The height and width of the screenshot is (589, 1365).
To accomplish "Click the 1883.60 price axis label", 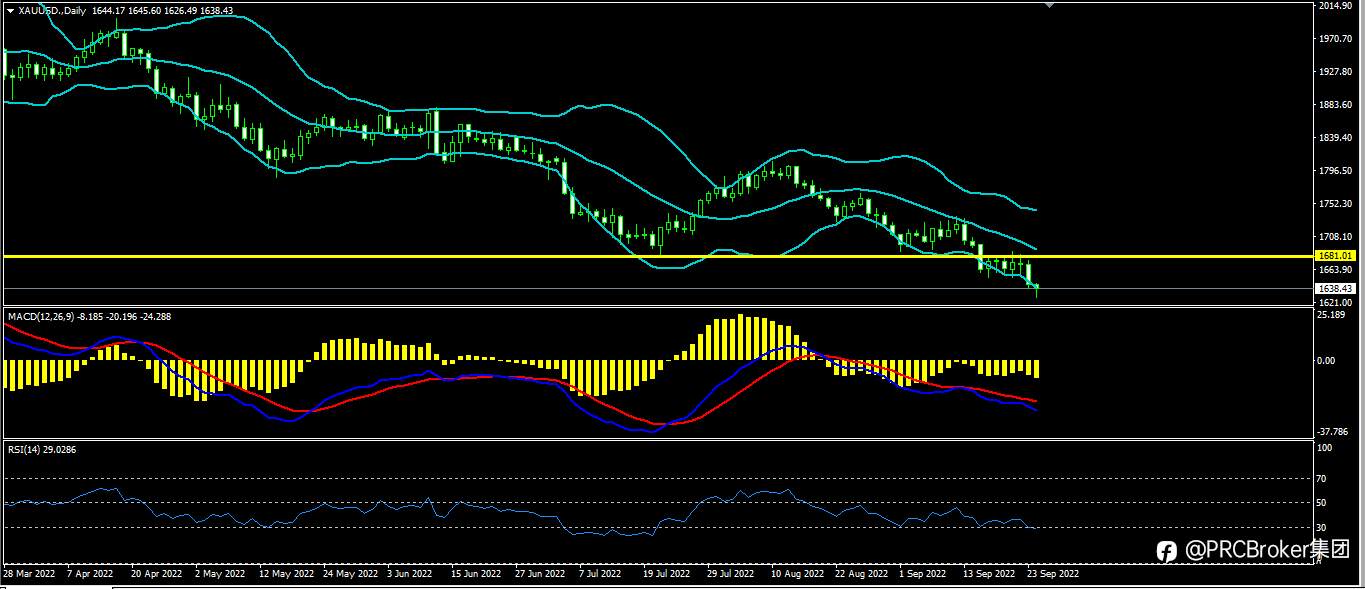I will [x=1336, y=105].
